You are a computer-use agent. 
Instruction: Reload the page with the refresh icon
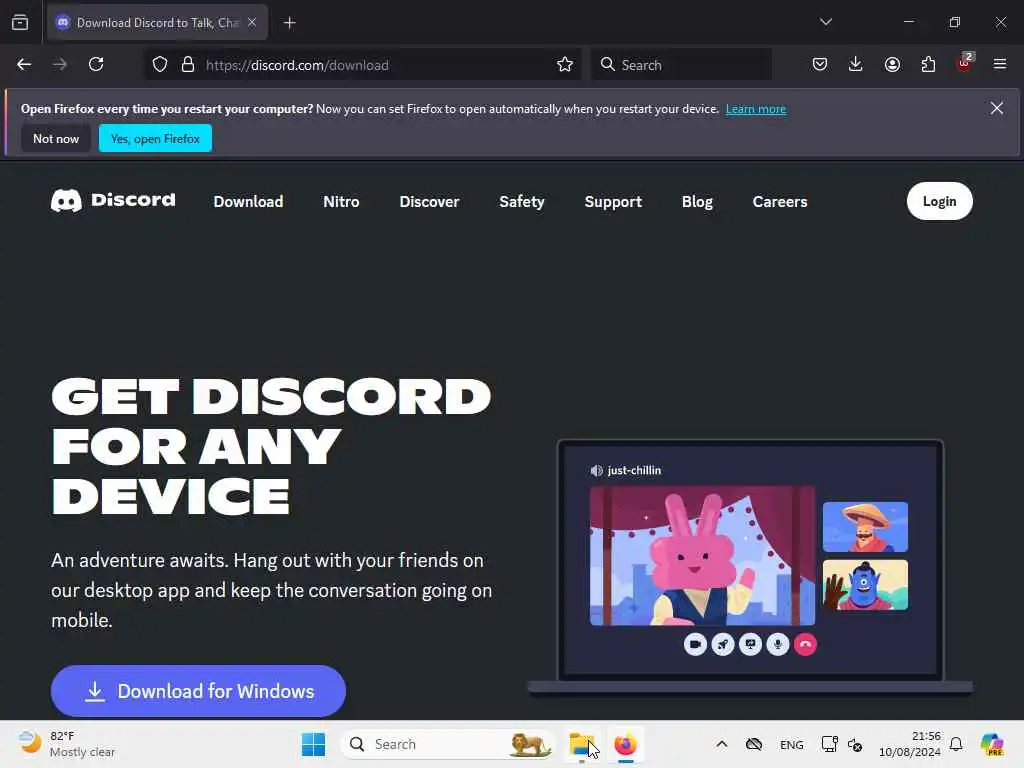[x=96, y=65]
